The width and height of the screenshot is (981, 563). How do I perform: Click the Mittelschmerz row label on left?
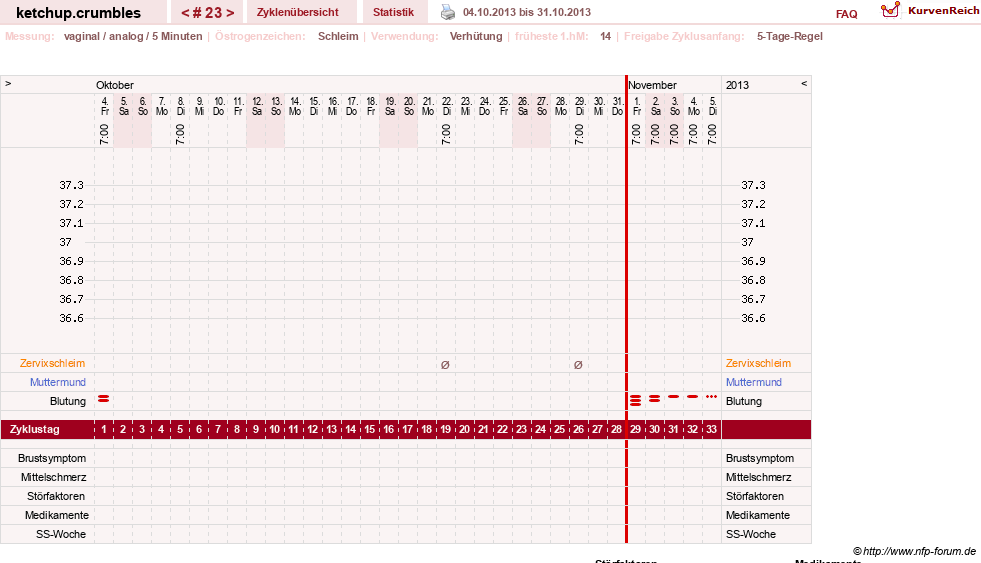pos(54,477)
